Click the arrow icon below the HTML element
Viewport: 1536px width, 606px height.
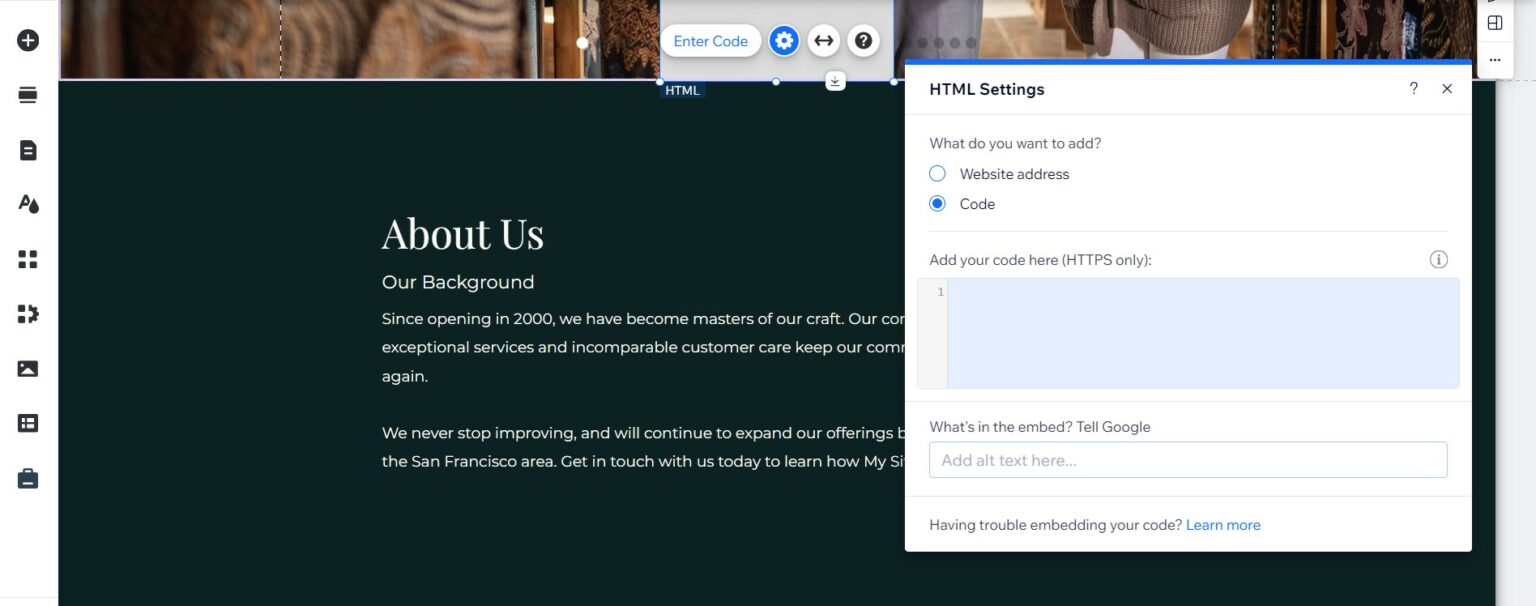point(835,80)
